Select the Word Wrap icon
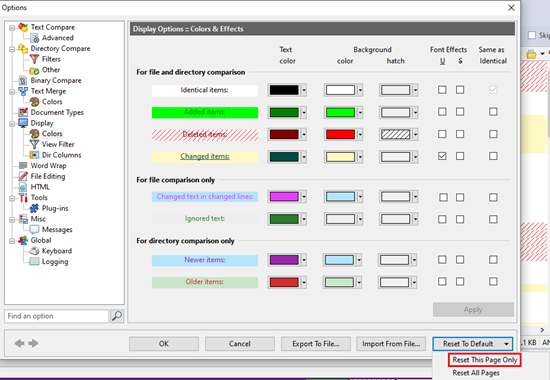 click(23, 166)
